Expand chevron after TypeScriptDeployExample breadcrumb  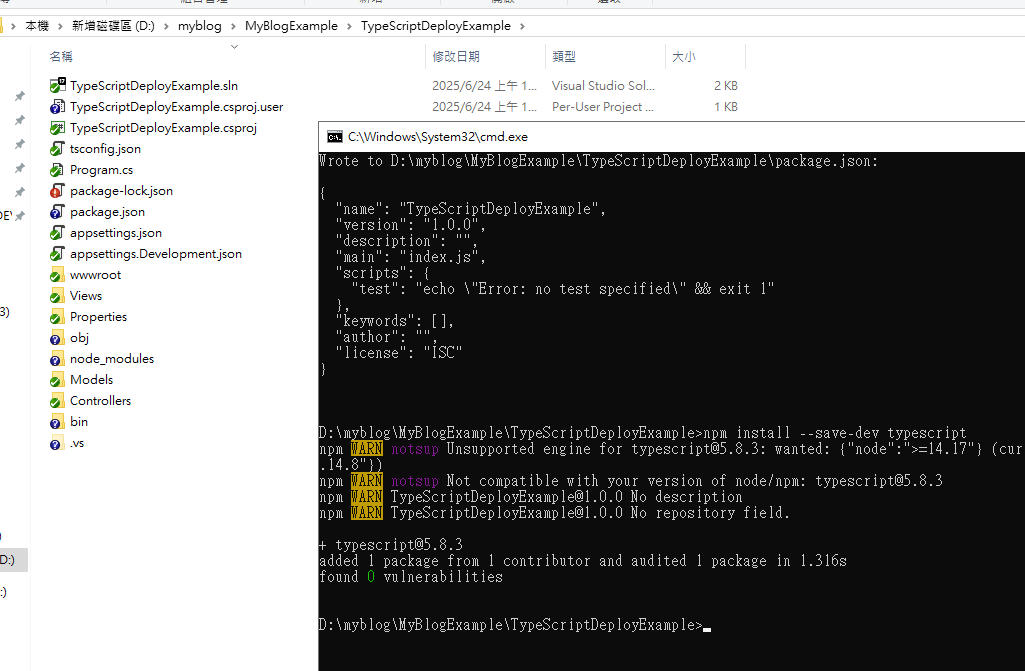[x=522, y=26]
